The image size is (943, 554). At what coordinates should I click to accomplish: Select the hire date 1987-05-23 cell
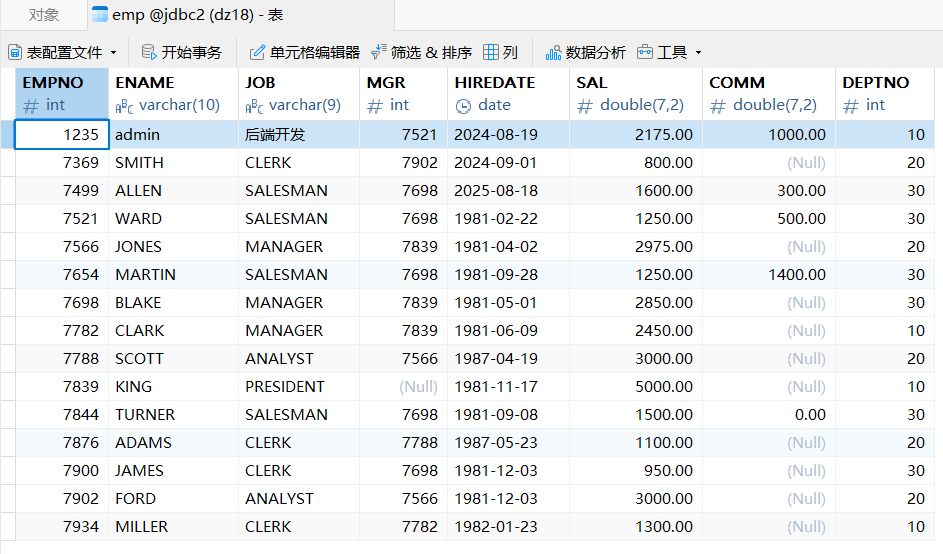[508, 443]
